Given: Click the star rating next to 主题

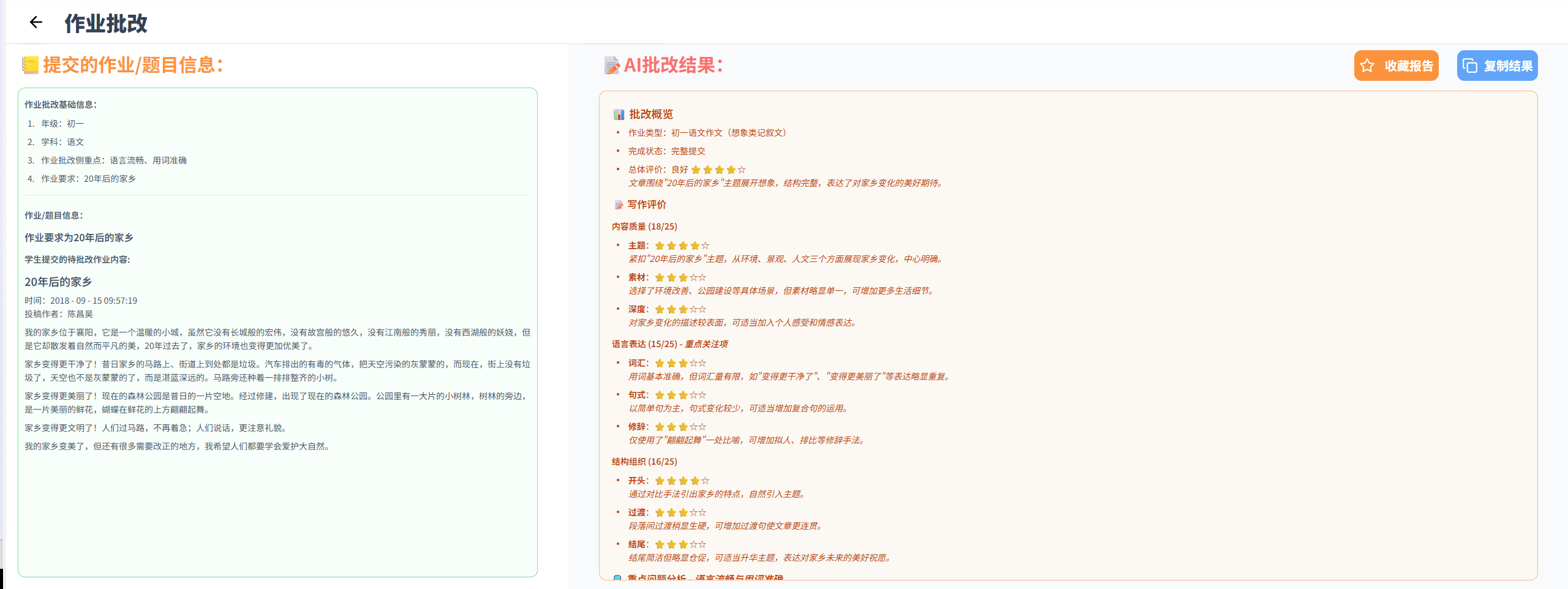Looking at the screenshot, I should click(682, 246).
